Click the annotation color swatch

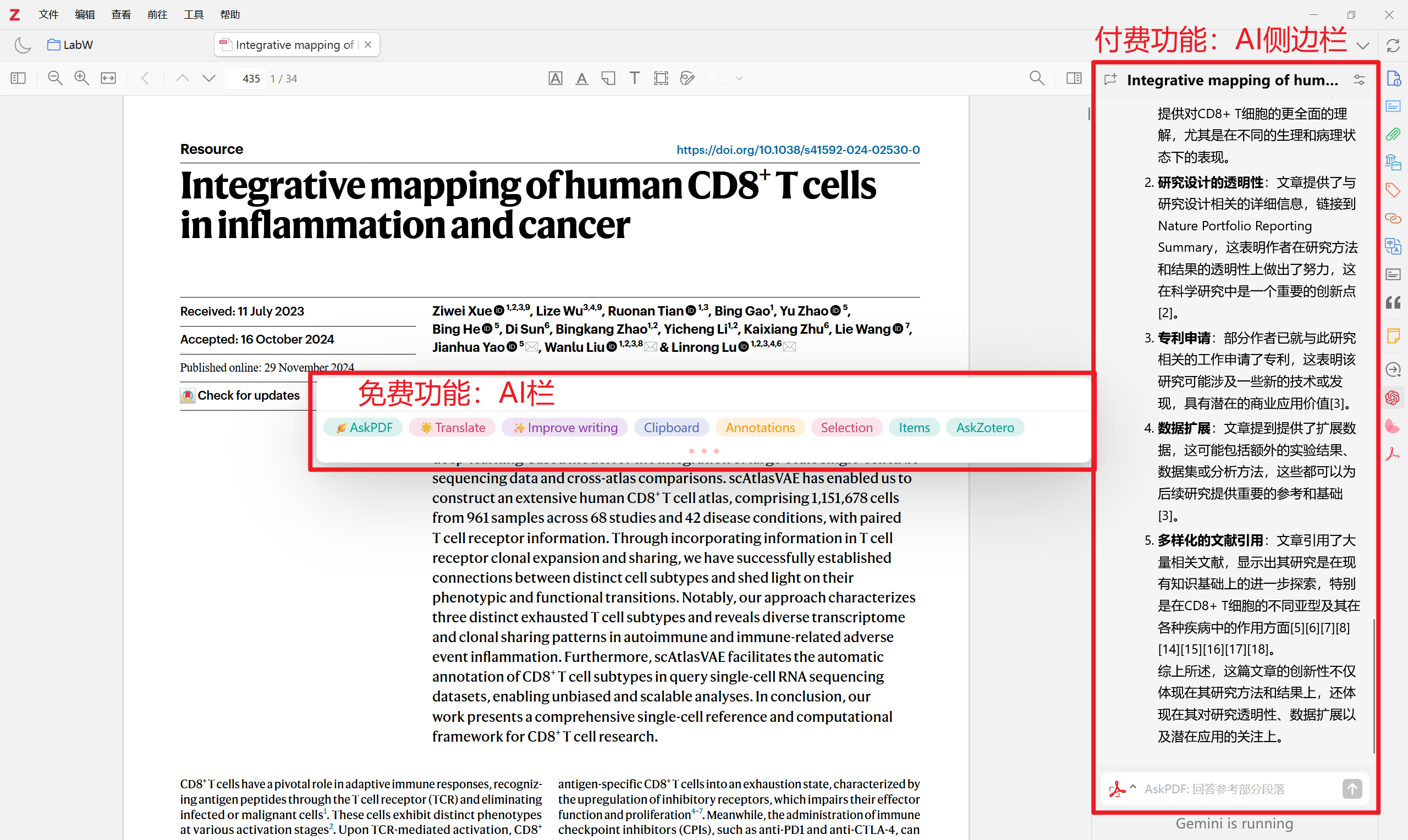pyautogui.click(x=724, y=78)
